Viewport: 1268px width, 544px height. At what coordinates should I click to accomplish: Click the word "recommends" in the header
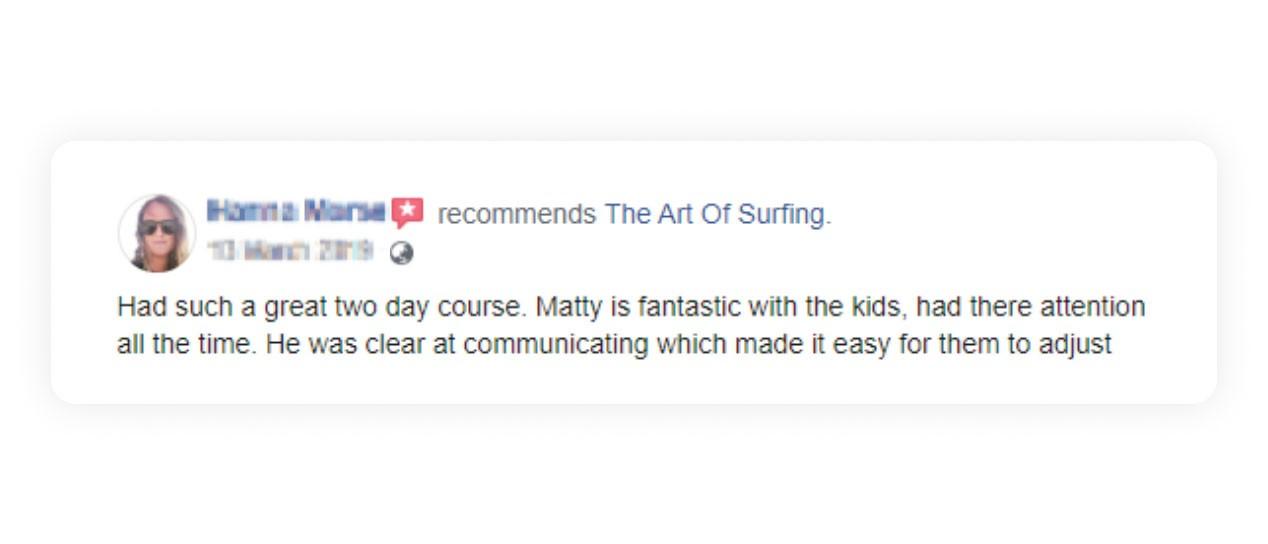coord(516,214)
